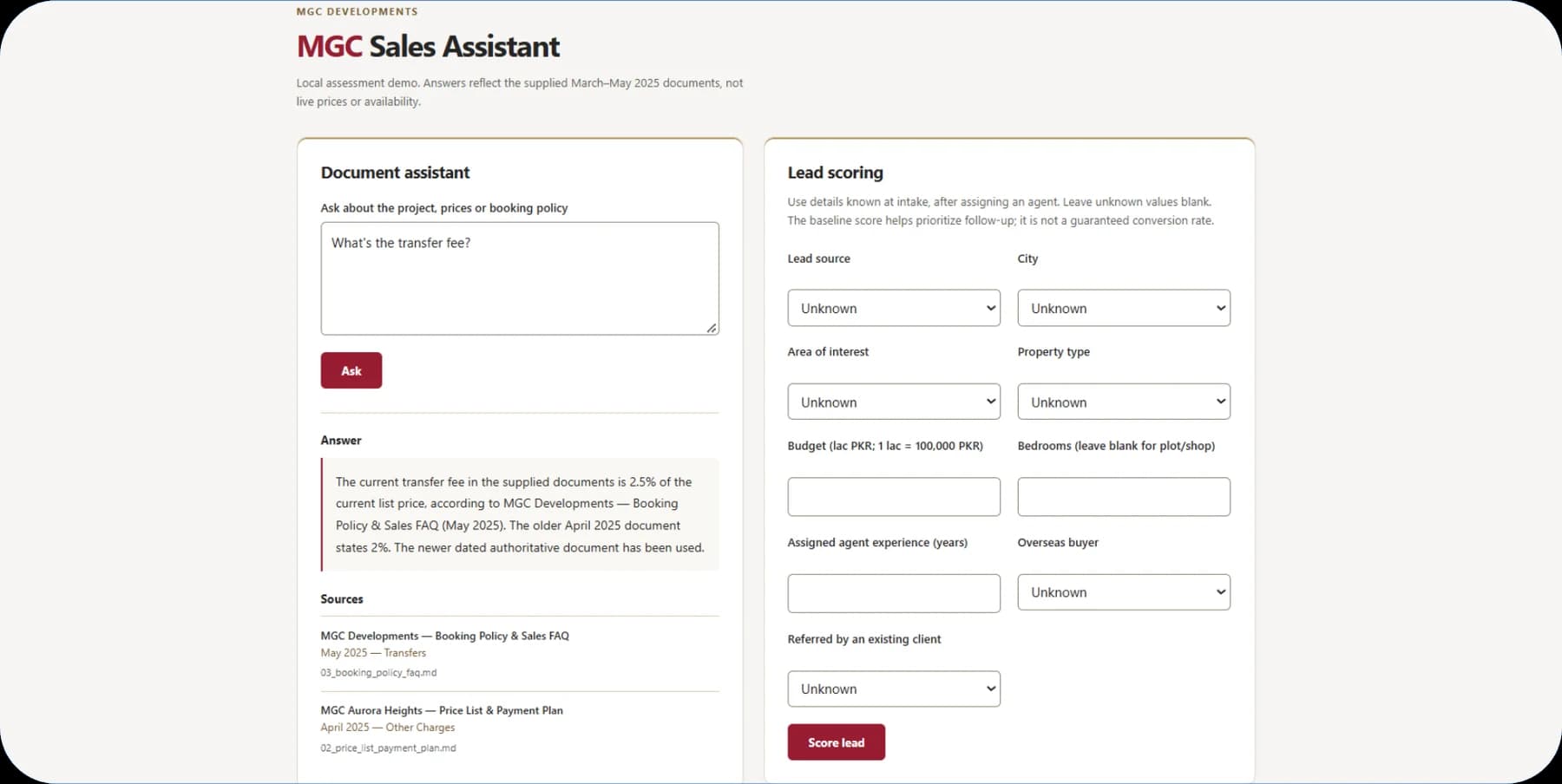Image resolution: width=1562 pixels, height=784 pixels.
Task: Expand the Property type dropdown
Action: coord(1124,402)
